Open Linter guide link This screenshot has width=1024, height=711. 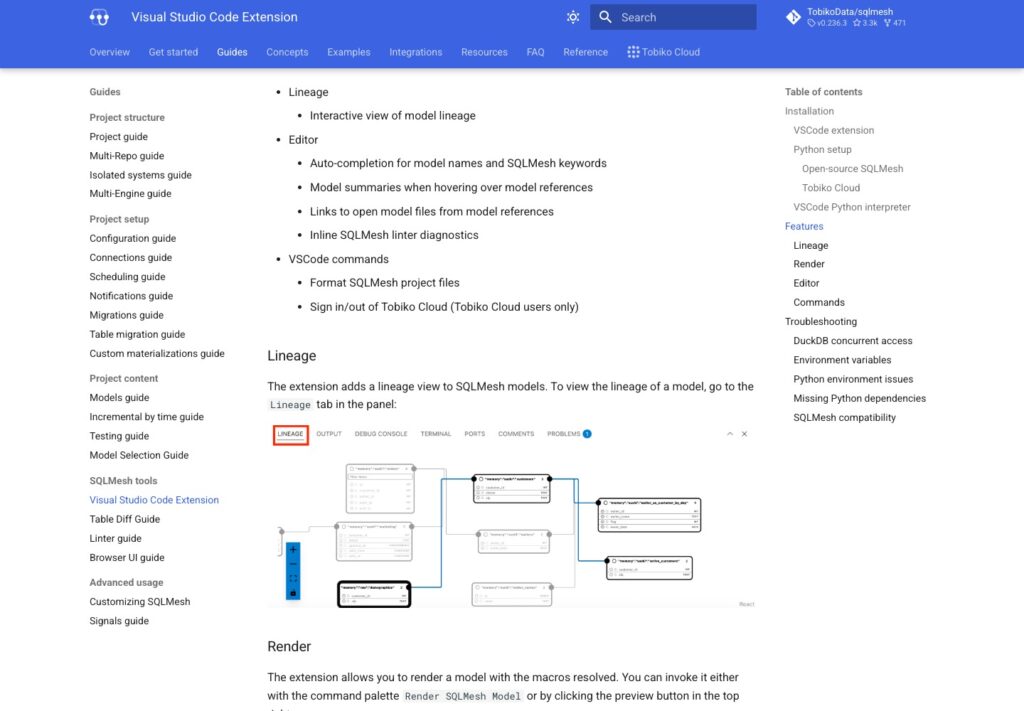[116, 539]
